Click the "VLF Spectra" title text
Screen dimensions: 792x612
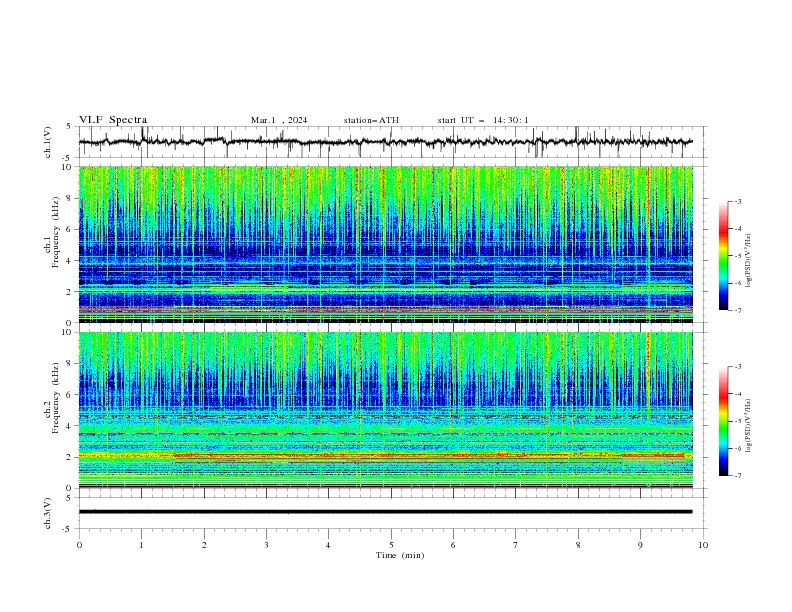[x=113, y=120]
